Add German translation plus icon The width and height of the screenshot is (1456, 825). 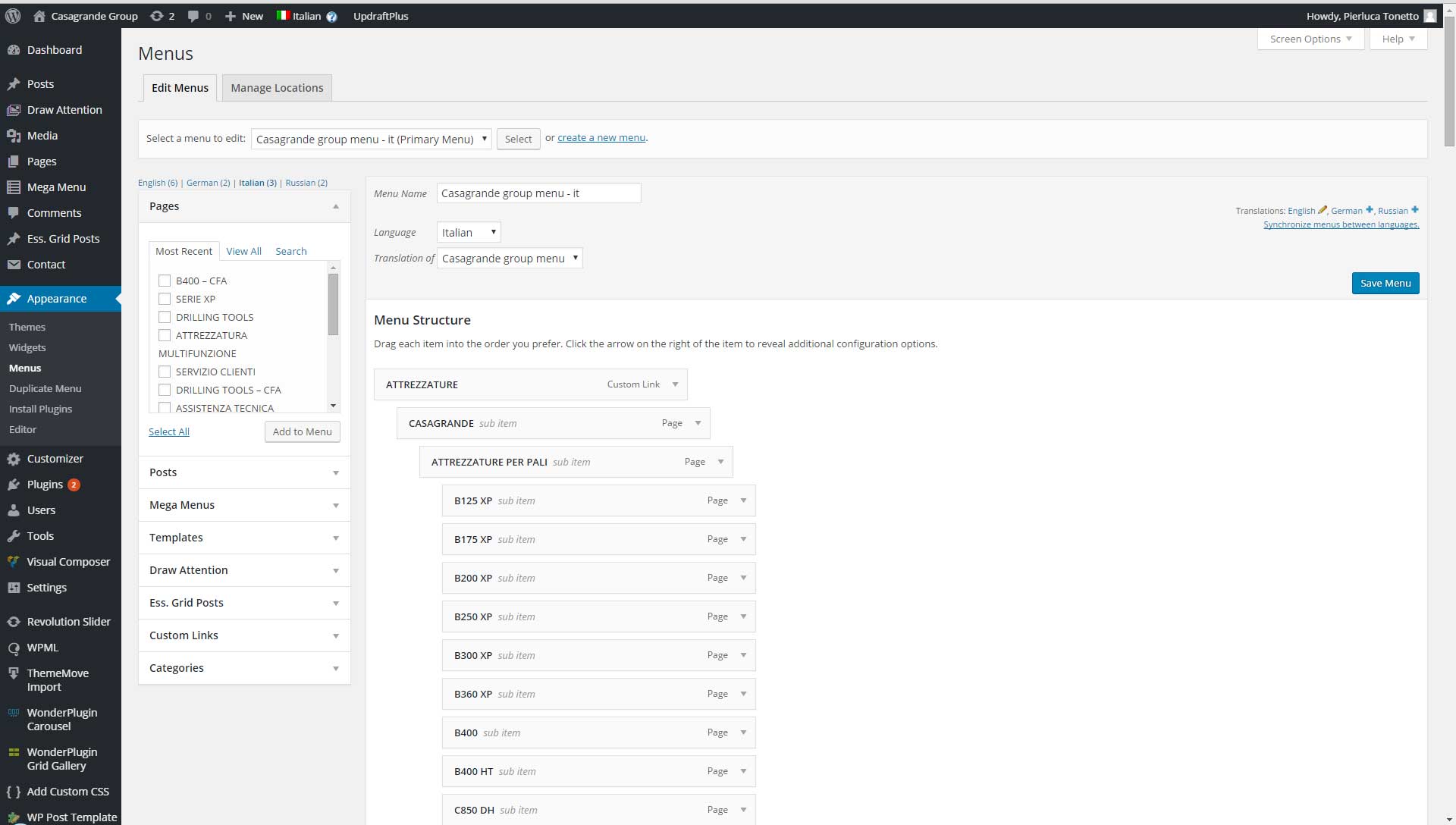click(1370, 210)
